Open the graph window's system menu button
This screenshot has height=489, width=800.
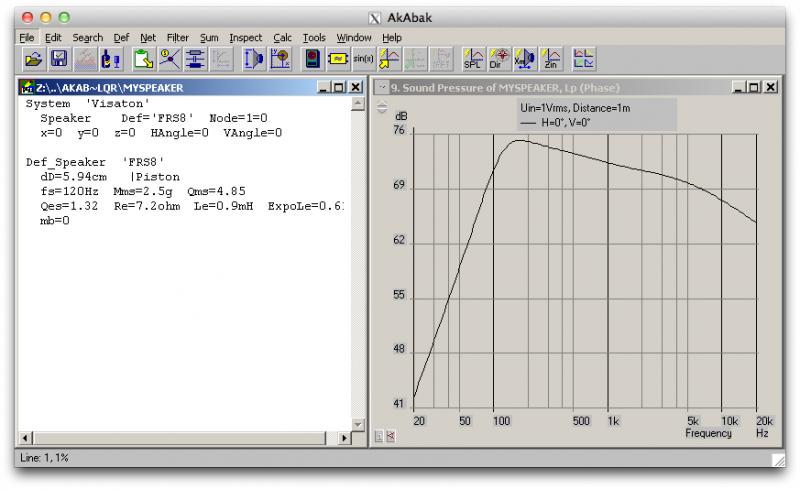coord(381,88)
